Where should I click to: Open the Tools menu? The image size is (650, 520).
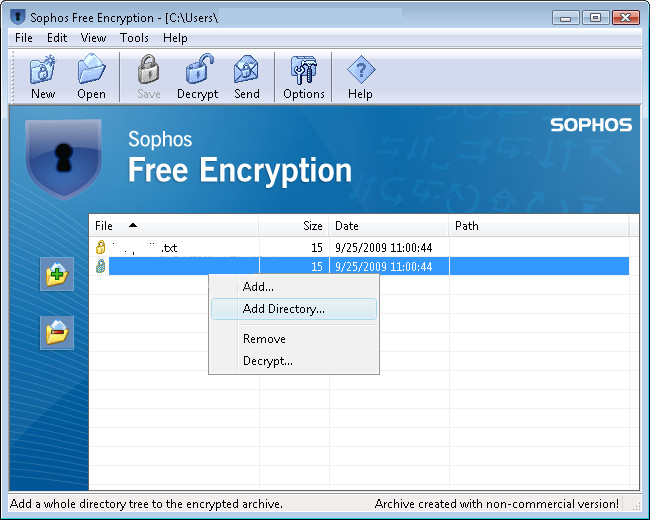(x=134, y=38)
